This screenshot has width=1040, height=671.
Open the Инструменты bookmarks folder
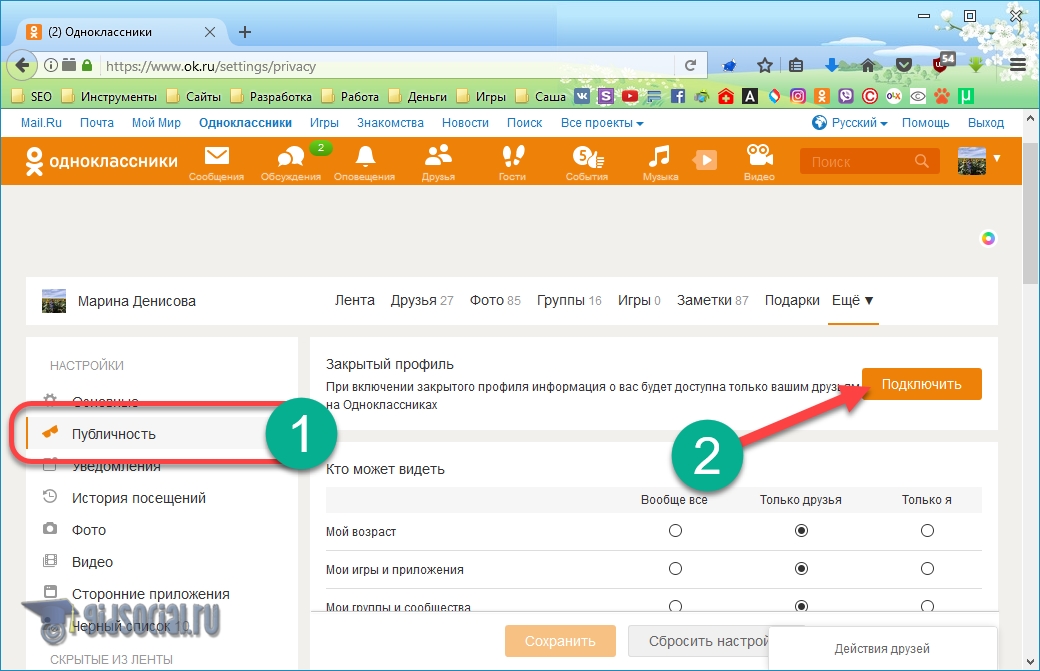109,96
